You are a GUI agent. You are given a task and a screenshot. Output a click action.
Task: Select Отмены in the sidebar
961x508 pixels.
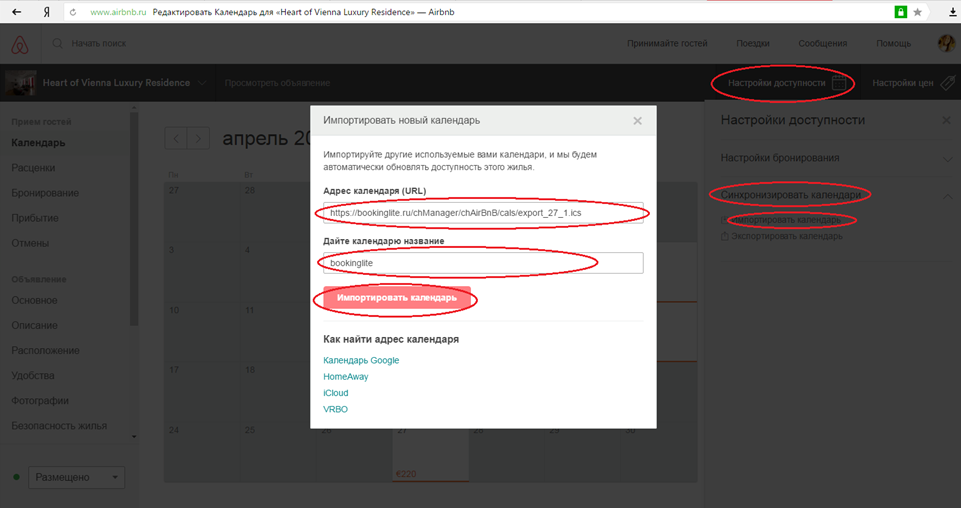click(30, 243)
